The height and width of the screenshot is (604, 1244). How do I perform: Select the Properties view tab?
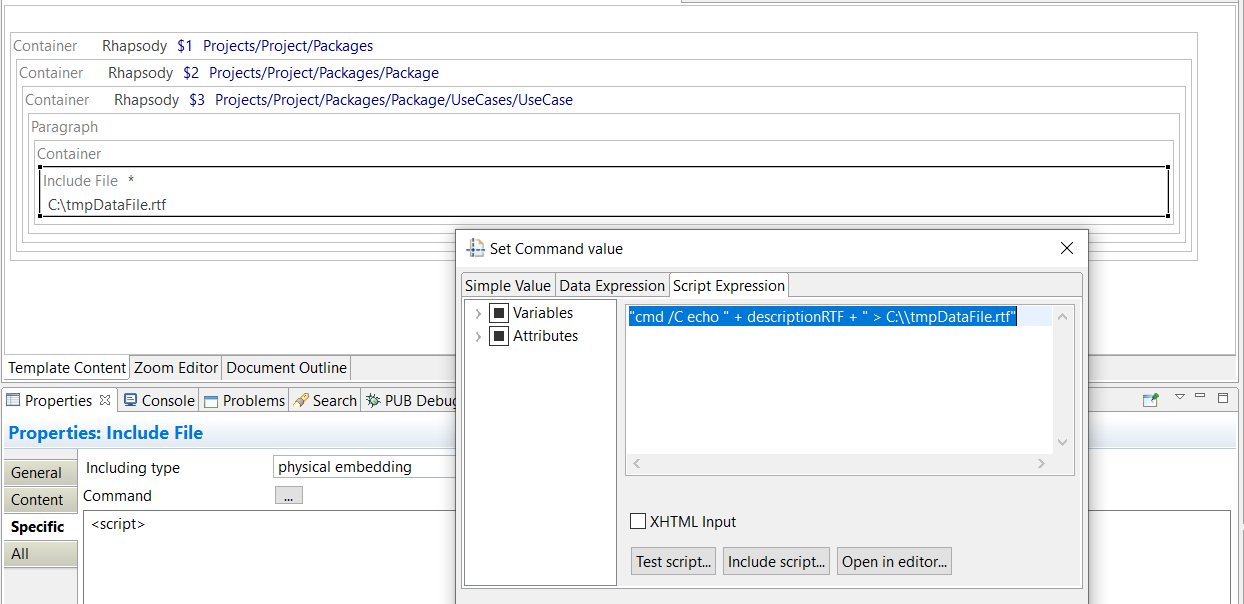[58, 401]
